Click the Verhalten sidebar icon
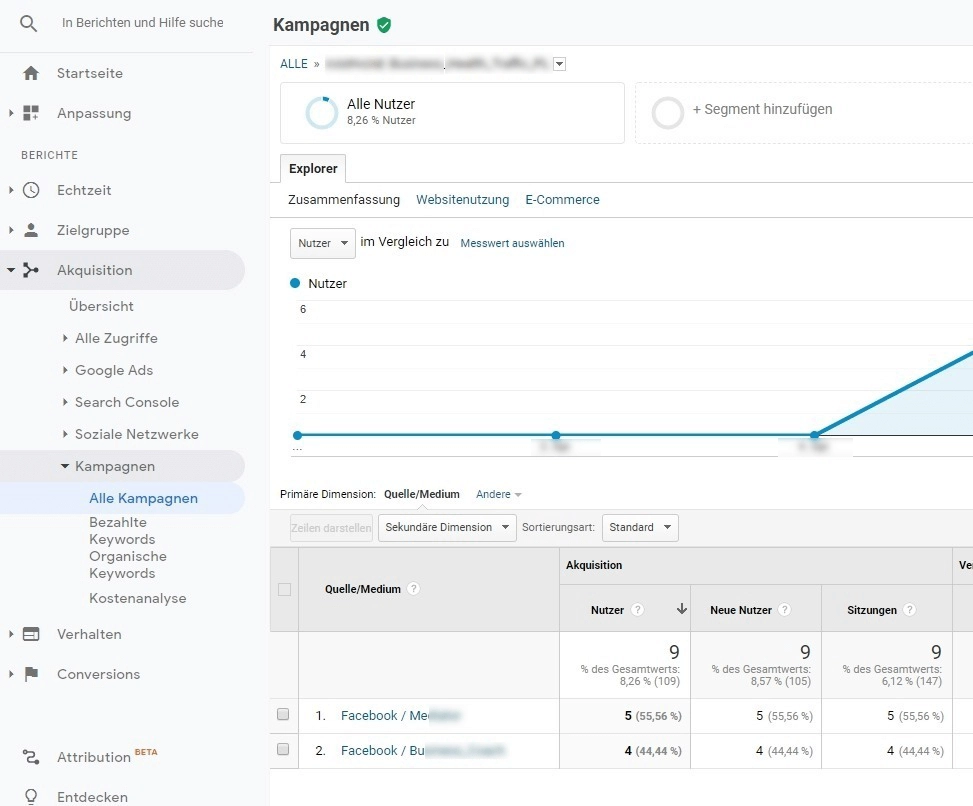Image resolution: width=973 pixels, height=806 pixels. coord(31,634)
